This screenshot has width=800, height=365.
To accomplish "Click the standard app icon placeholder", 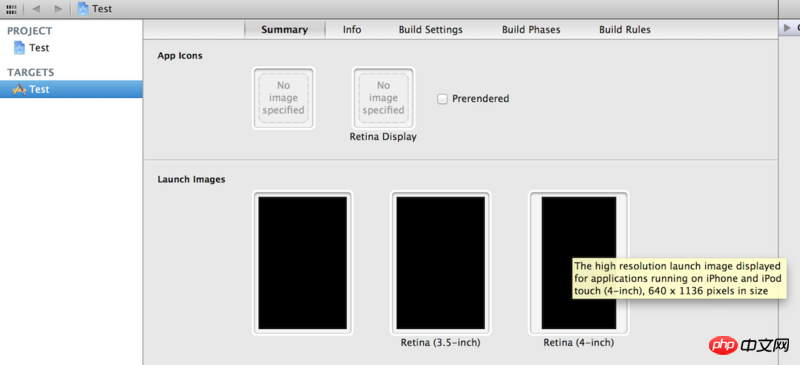I will pyautogui.click(x=283, y=98).
